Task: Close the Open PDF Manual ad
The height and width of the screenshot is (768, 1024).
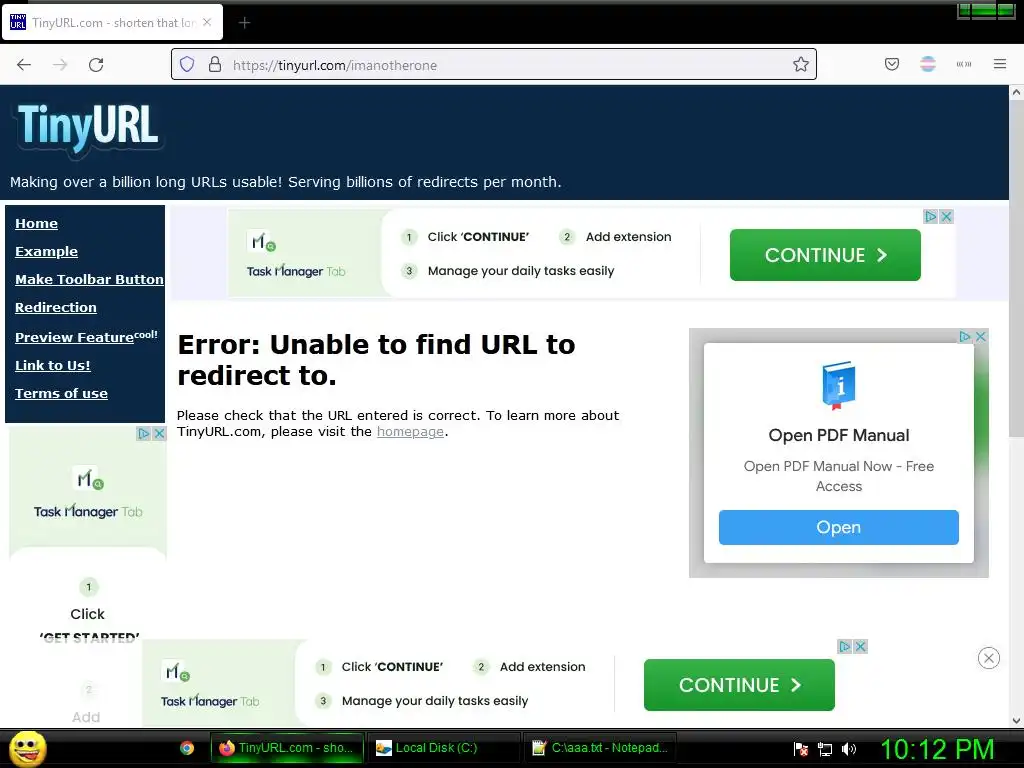Action: [x=980, y=336]
